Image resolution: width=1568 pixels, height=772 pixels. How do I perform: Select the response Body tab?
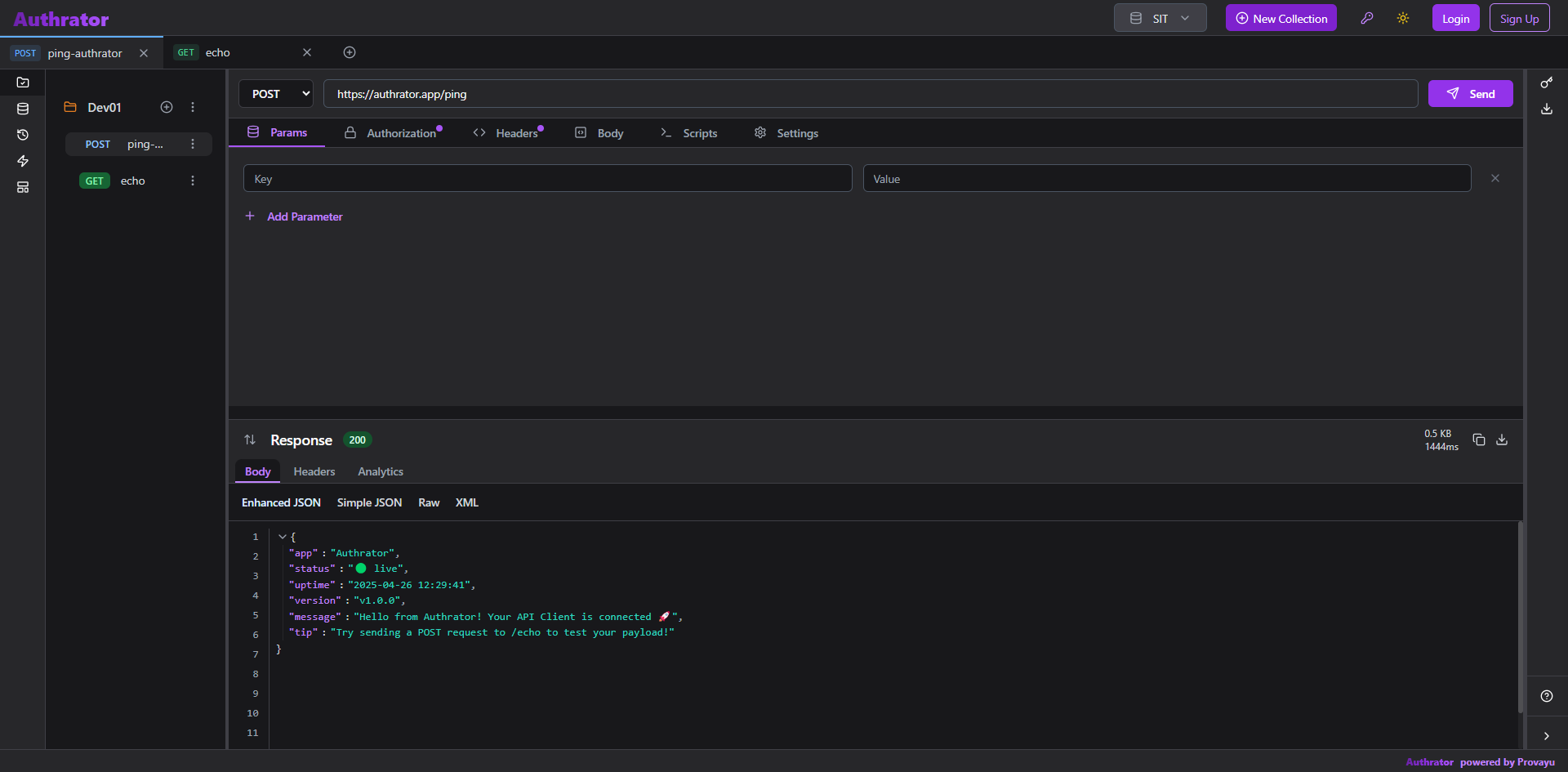pyautogui.click(x=258, y=471)
